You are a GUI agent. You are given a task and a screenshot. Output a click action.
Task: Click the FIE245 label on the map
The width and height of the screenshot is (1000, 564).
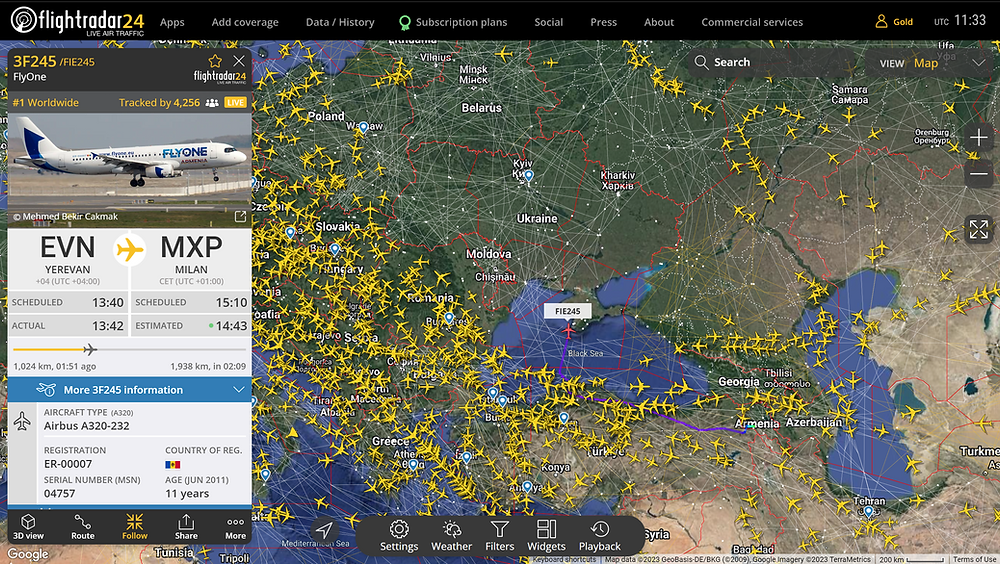pyautogui.click(x=568, y=311)
